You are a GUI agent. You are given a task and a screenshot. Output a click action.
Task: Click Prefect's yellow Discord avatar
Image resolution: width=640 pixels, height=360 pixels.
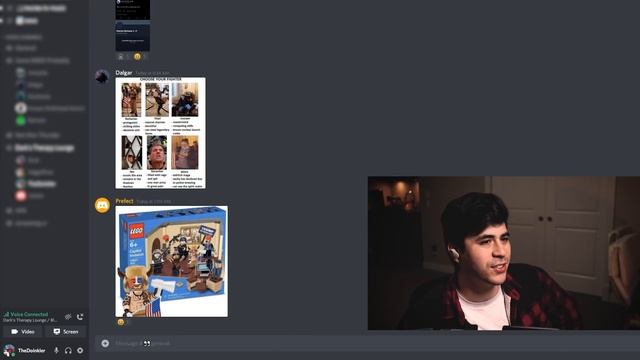[x=102, y=205]
